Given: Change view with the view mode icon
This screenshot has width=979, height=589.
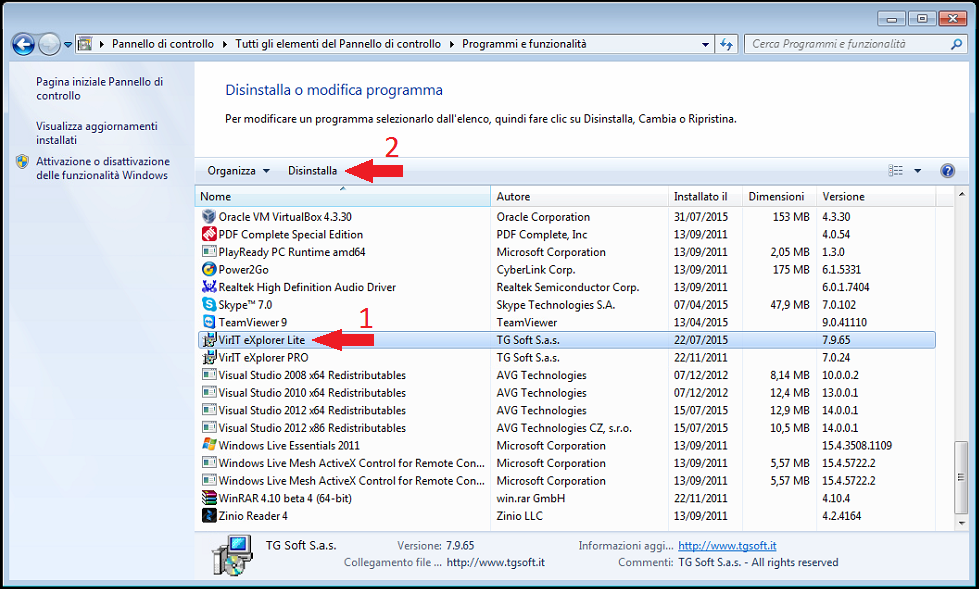Looking at the screenshot, I should pyautogui.click(x=895, y=171).
